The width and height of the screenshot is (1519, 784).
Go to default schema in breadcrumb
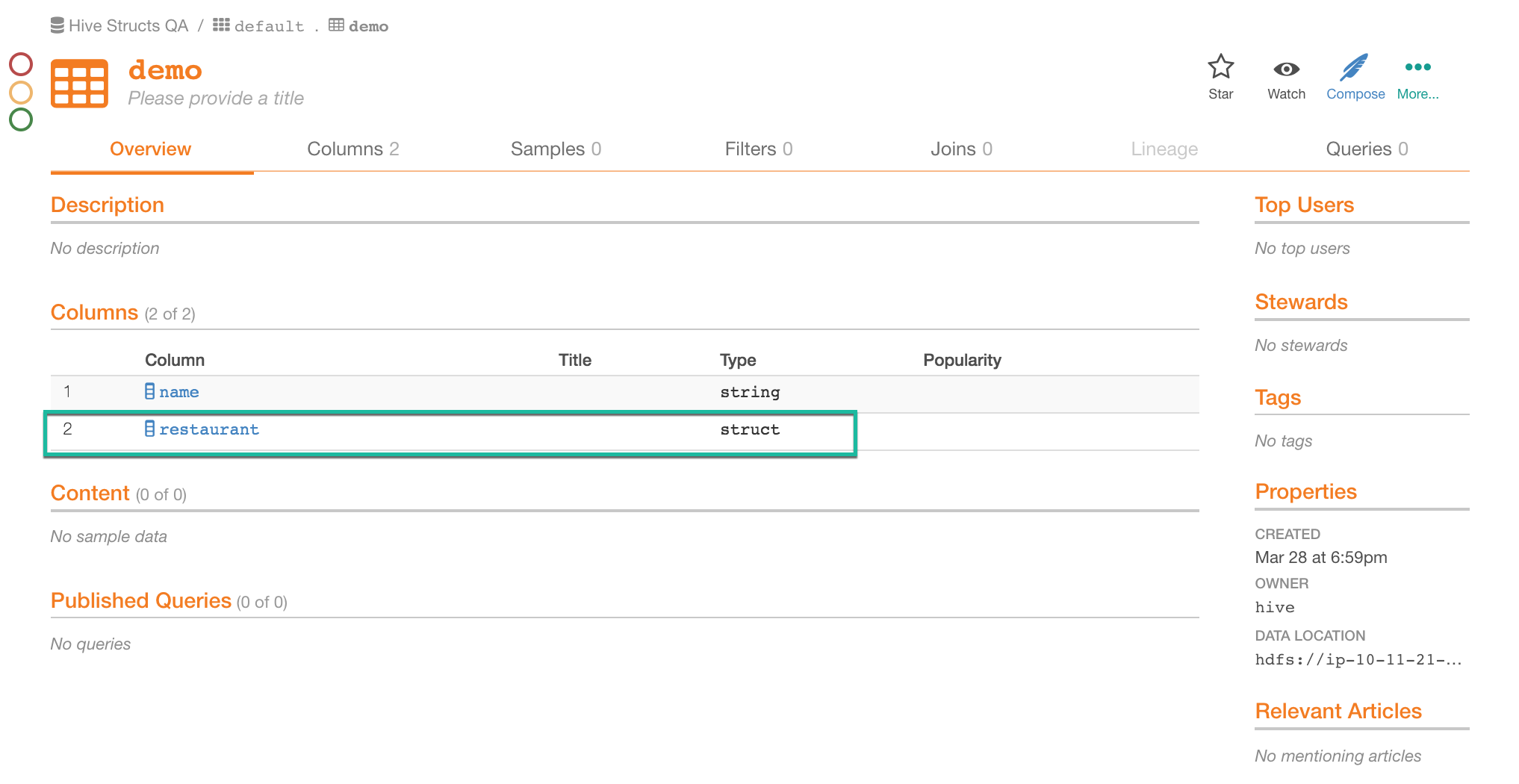pos(270,26)
